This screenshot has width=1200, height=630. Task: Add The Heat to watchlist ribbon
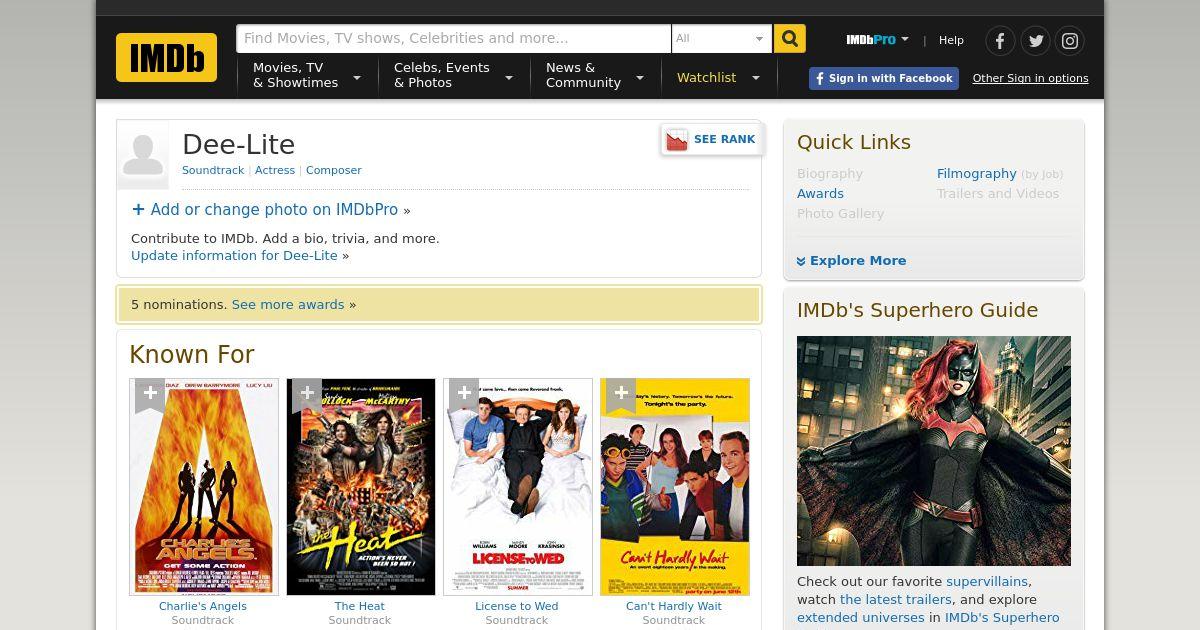coord(307,395)
